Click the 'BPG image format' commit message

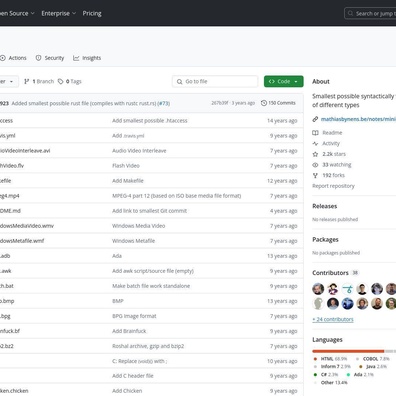pyautogui.click(x=134, y=316)
